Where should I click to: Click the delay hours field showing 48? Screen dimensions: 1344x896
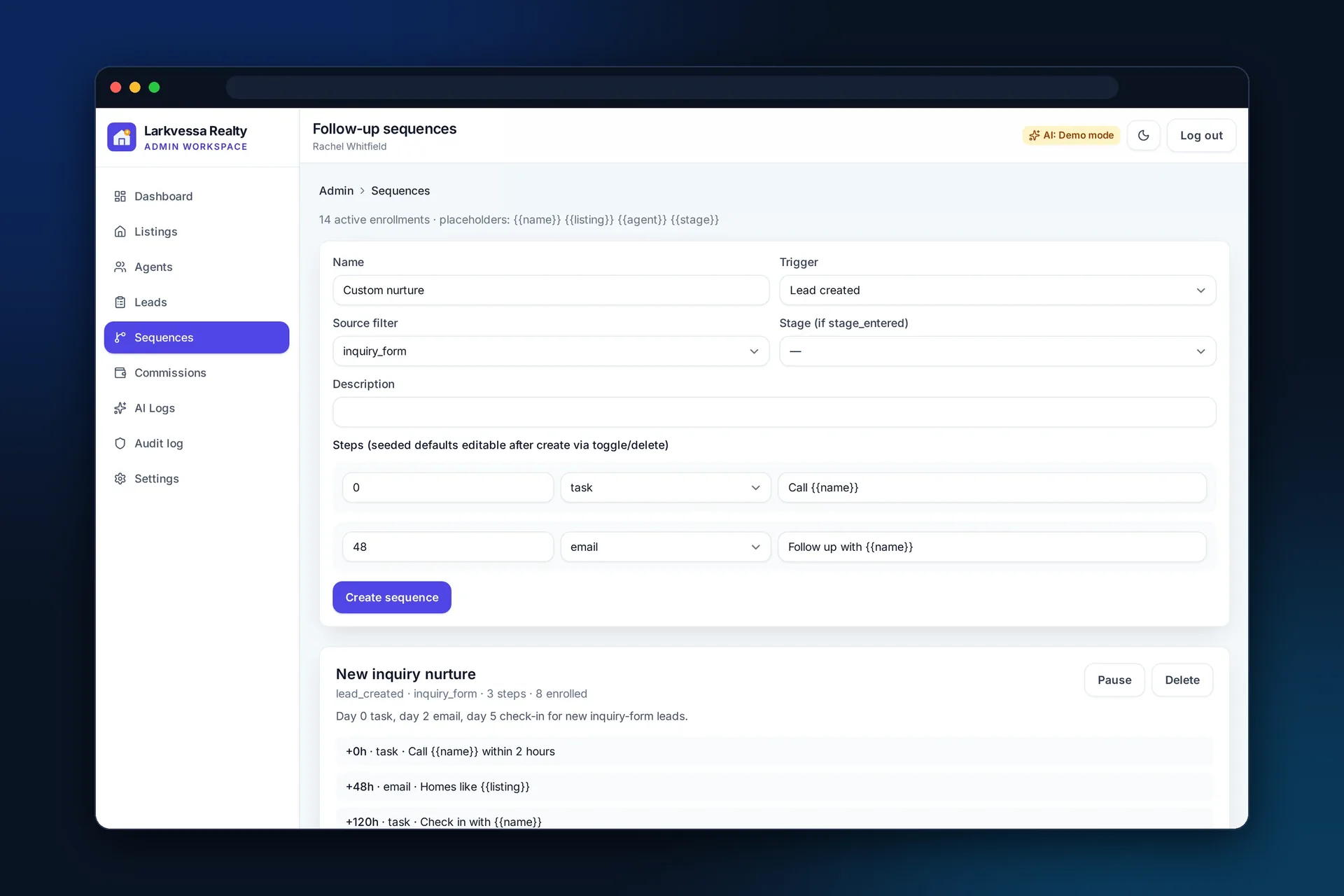click(448, 547)
